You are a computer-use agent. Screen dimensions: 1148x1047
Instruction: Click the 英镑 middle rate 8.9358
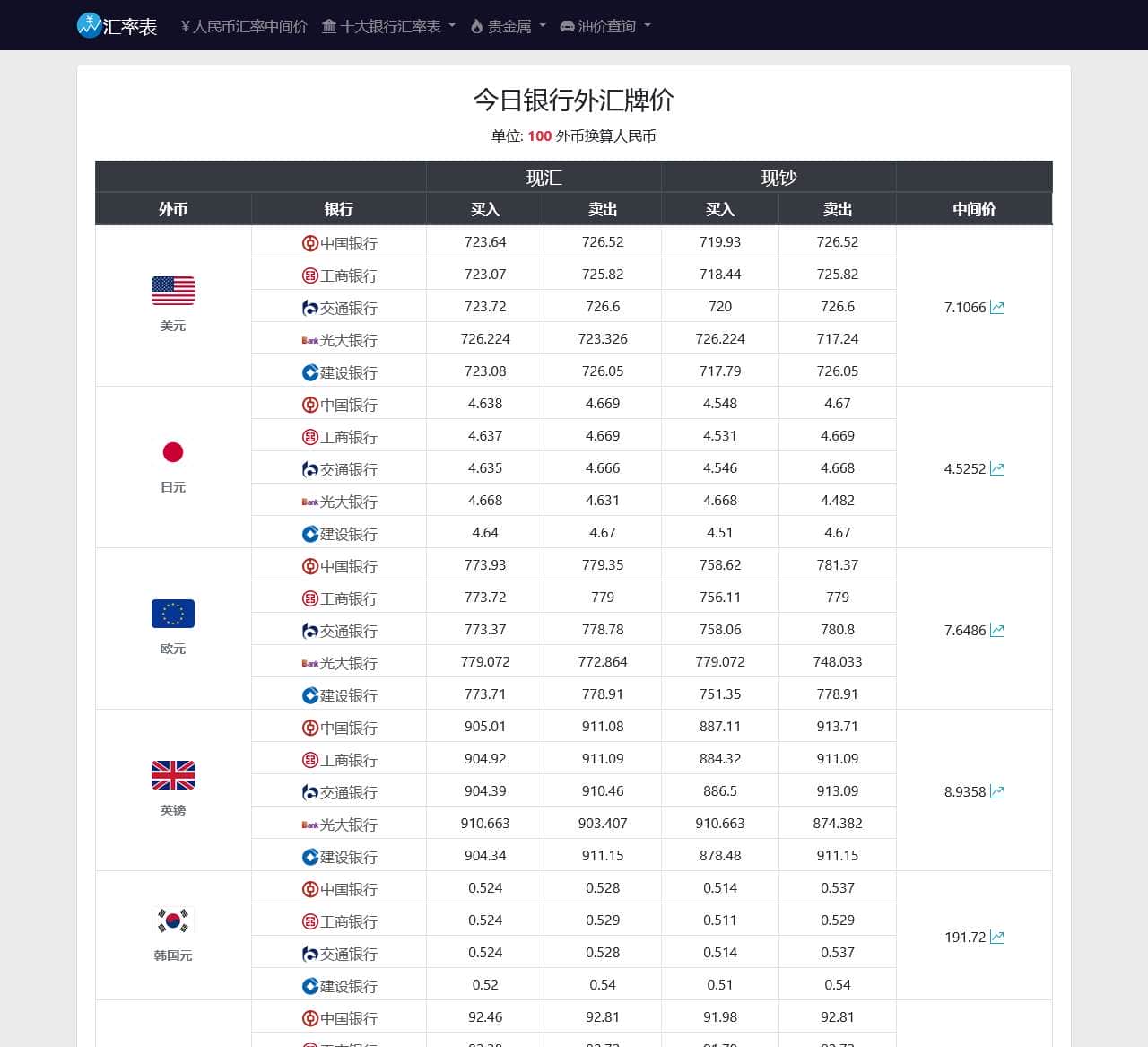coord(965,791)
